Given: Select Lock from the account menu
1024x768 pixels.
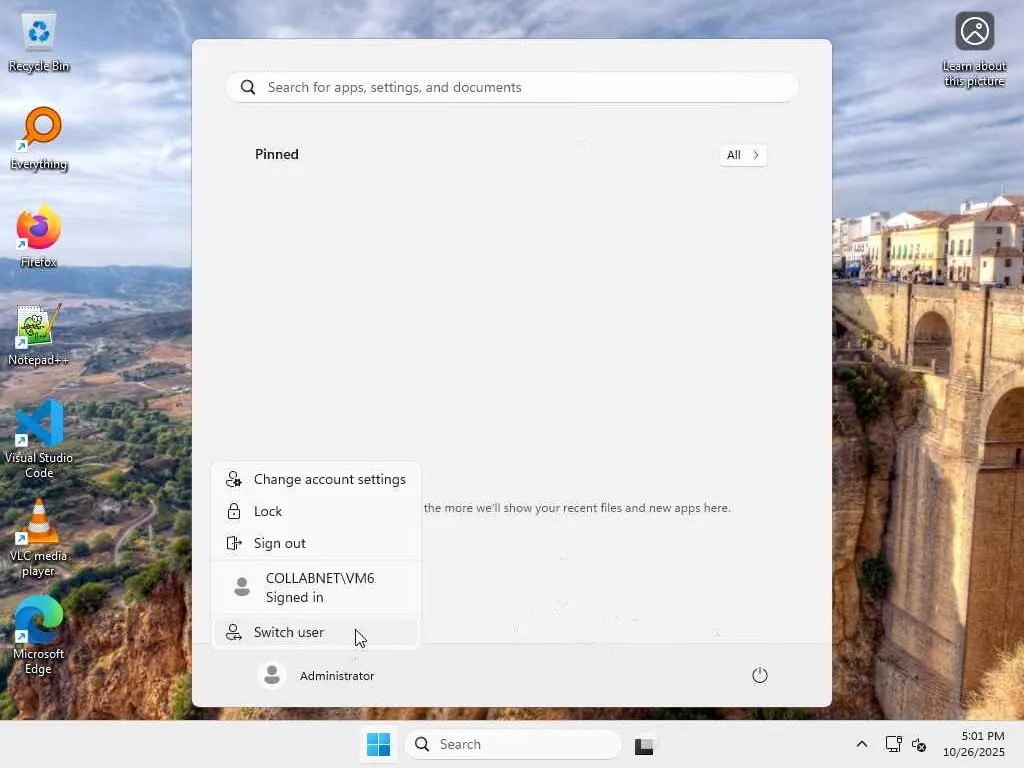Looking at the screenshot, I should click(316, 511).
